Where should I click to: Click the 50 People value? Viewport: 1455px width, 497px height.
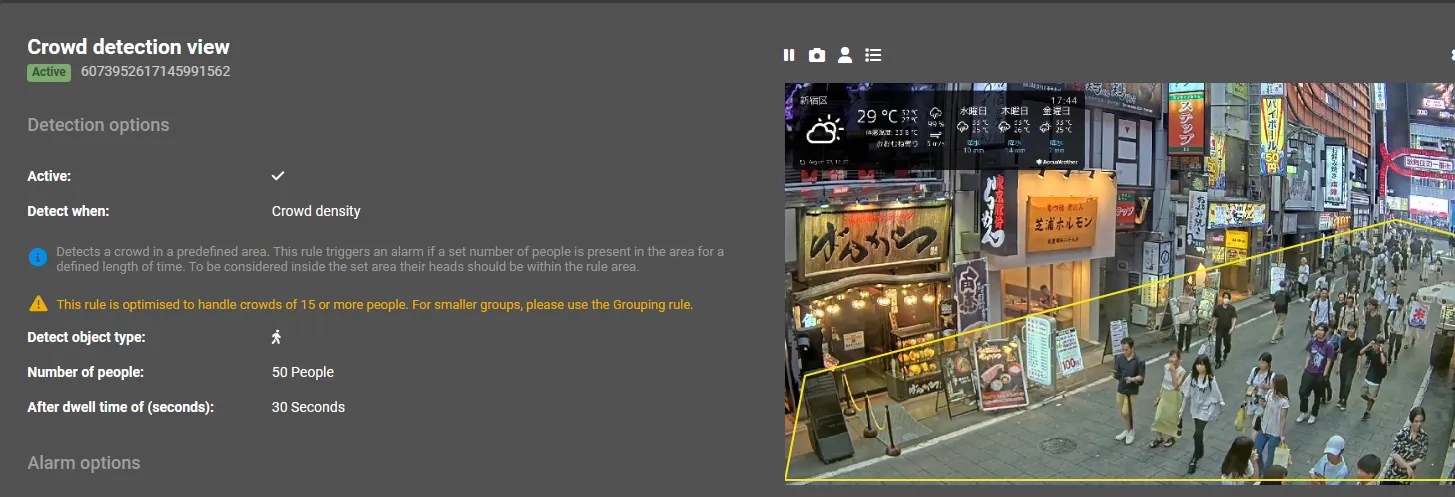coord(303,372)
